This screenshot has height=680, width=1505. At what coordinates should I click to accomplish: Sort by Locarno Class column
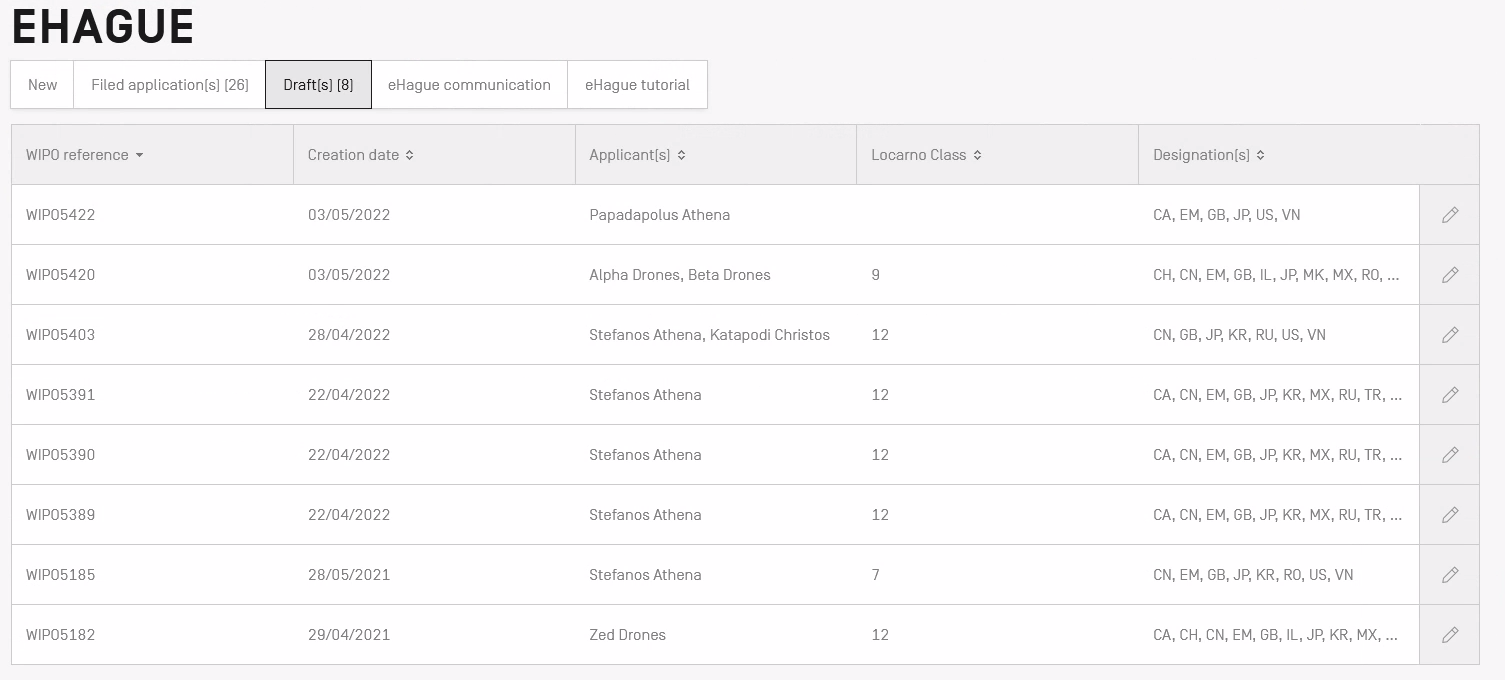tap(926, 155)
